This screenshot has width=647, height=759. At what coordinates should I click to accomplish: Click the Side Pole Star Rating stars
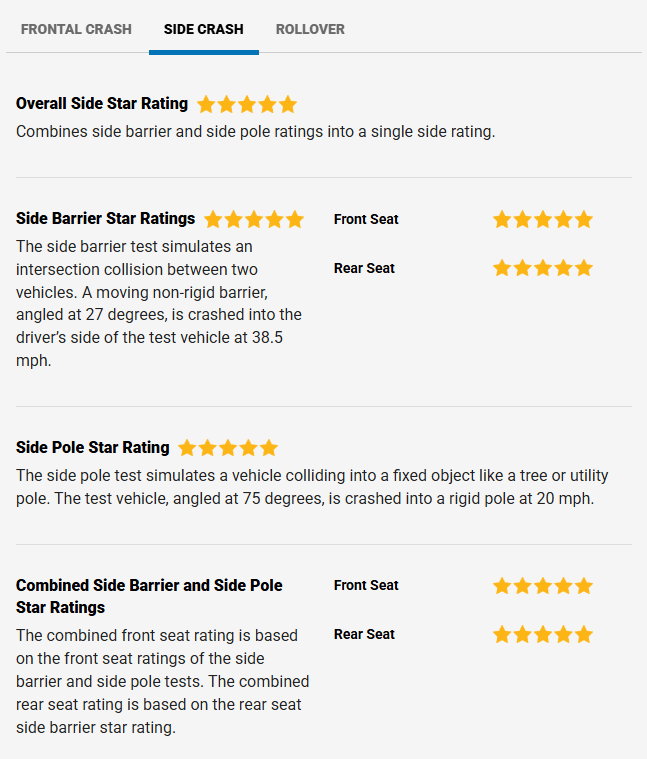click(x=228, y=448)
